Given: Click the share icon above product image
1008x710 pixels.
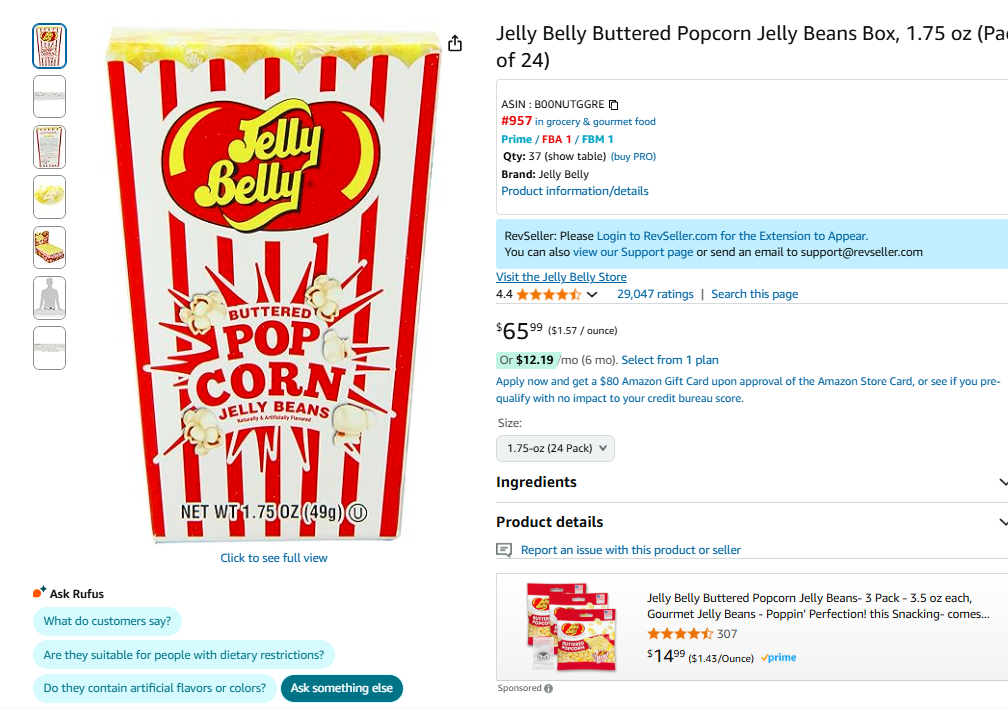Looking at the screenshot, I should (455, 43).
